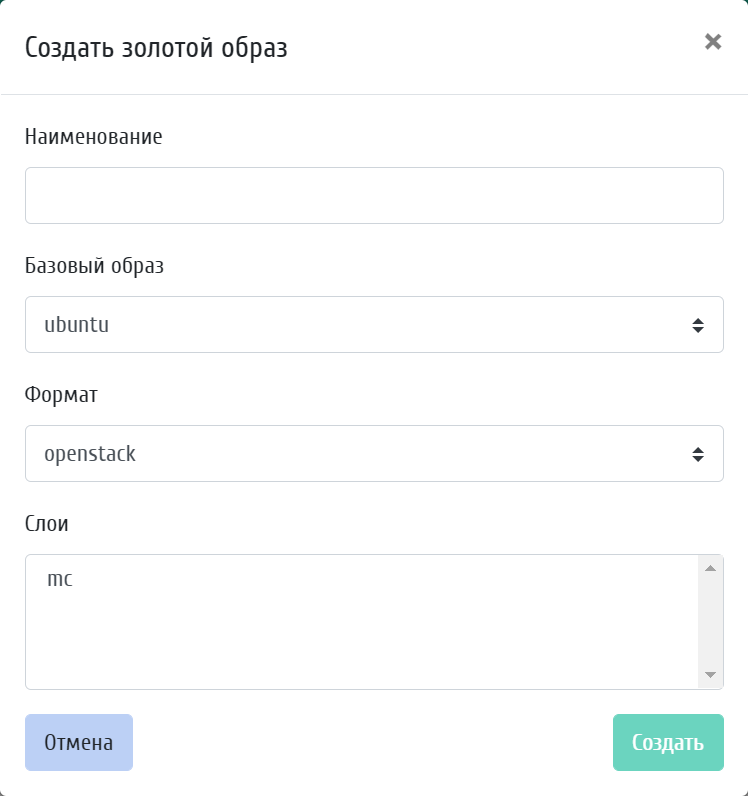Click the Базовый образ label
The image size is (748, 796).
tap(94, 266)
